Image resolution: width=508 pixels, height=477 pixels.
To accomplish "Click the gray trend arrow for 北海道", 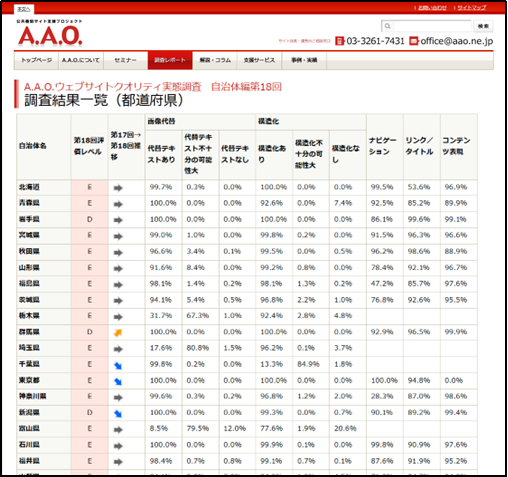I will click(x=118, y=188).
